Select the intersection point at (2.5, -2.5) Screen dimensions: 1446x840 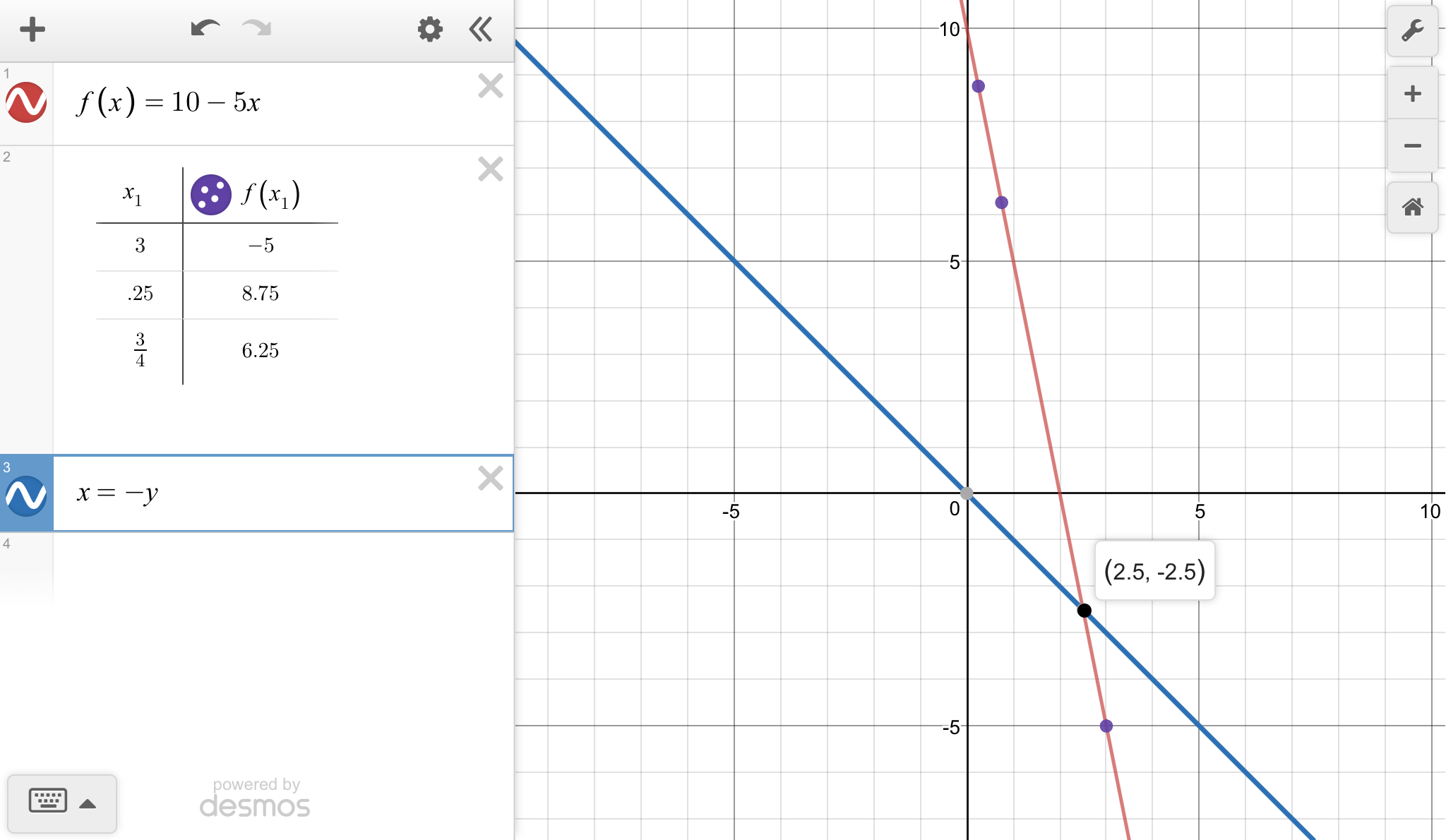1084,611
